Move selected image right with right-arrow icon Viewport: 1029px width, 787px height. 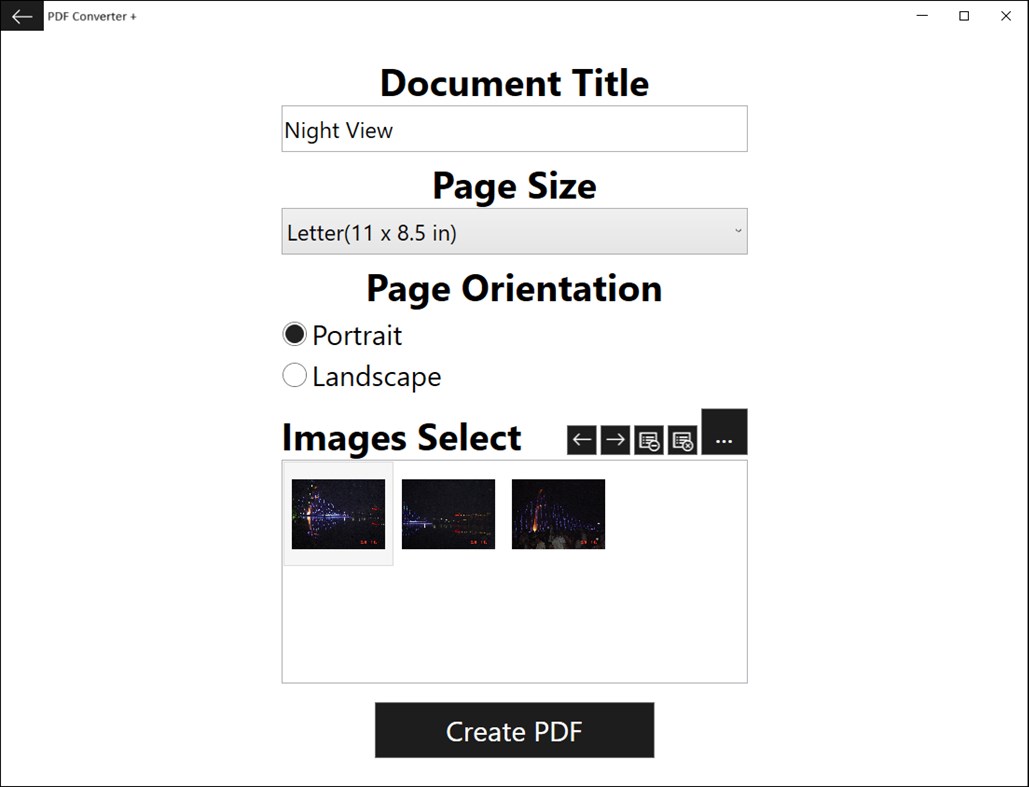(614, 439)
